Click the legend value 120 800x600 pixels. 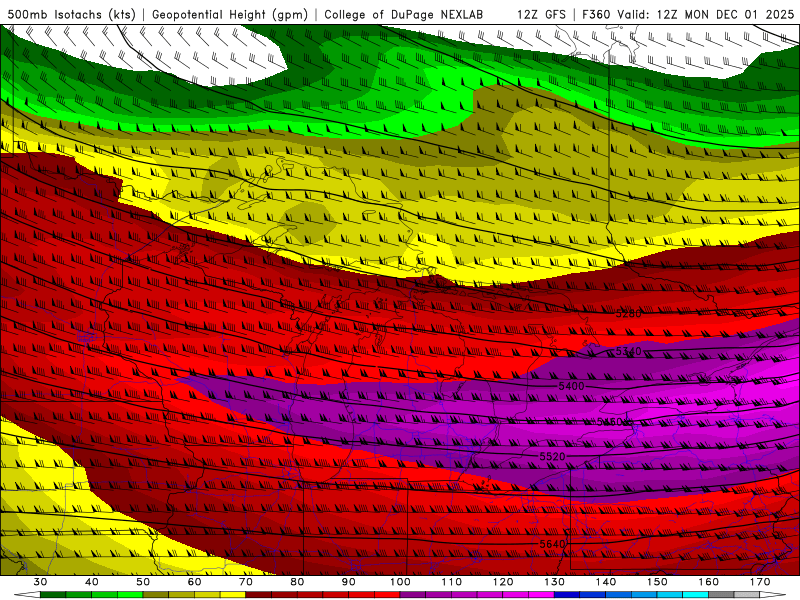503,582
